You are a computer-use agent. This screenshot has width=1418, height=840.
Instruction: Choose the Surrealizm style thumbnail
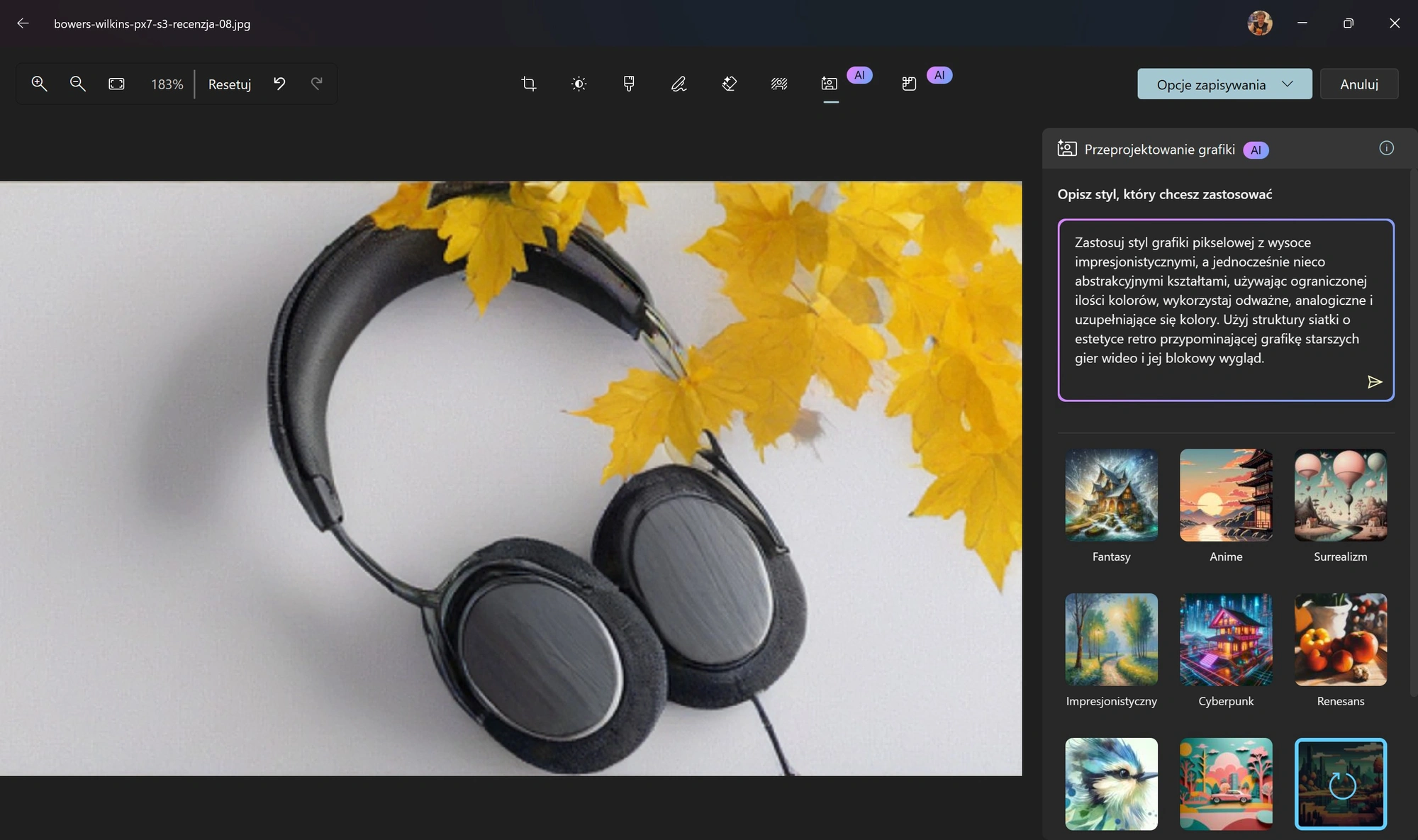click(x=1341, y=495)
